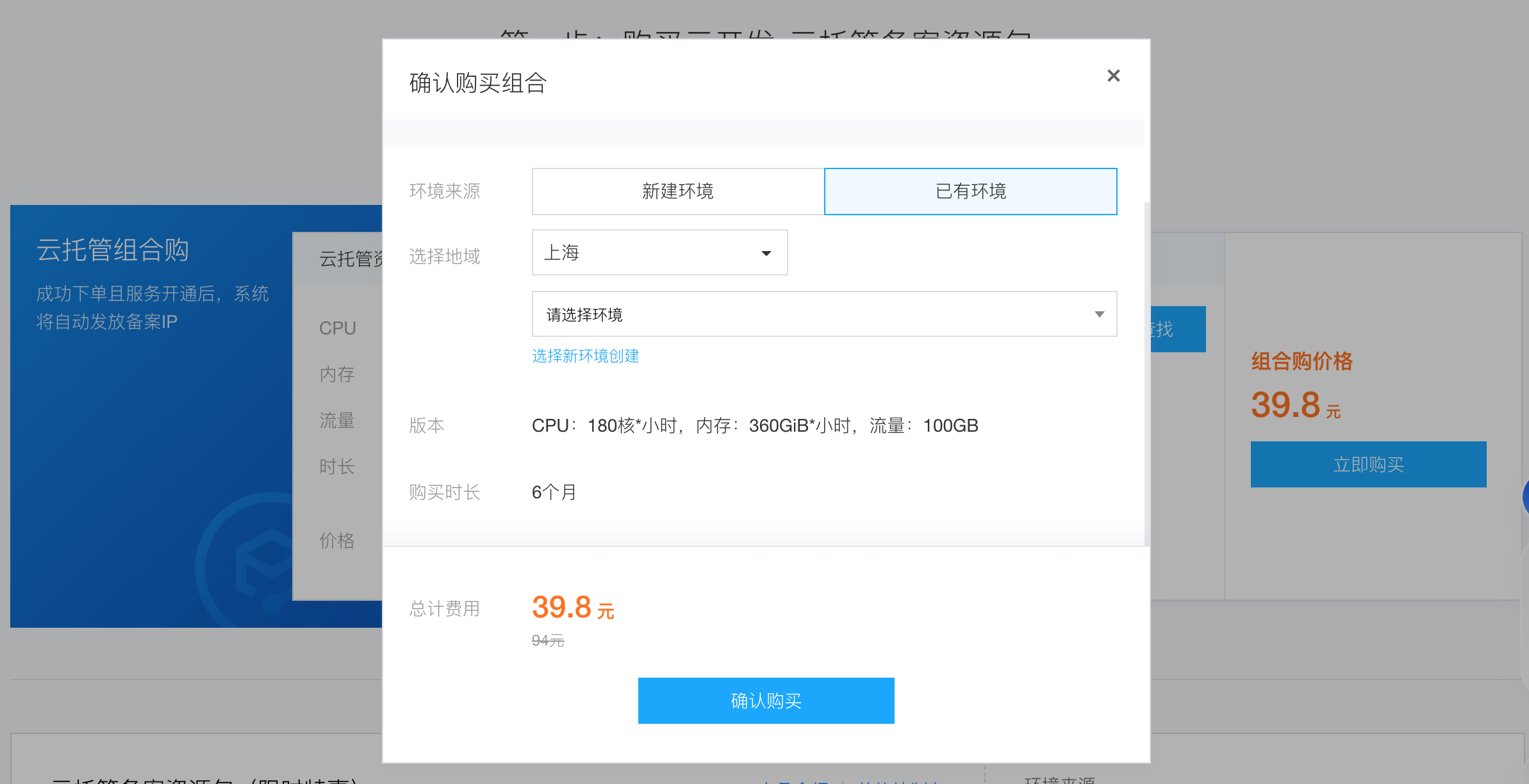Click the partially hidden 查找 button
1529x784 pixels.
pos(1178,329)
